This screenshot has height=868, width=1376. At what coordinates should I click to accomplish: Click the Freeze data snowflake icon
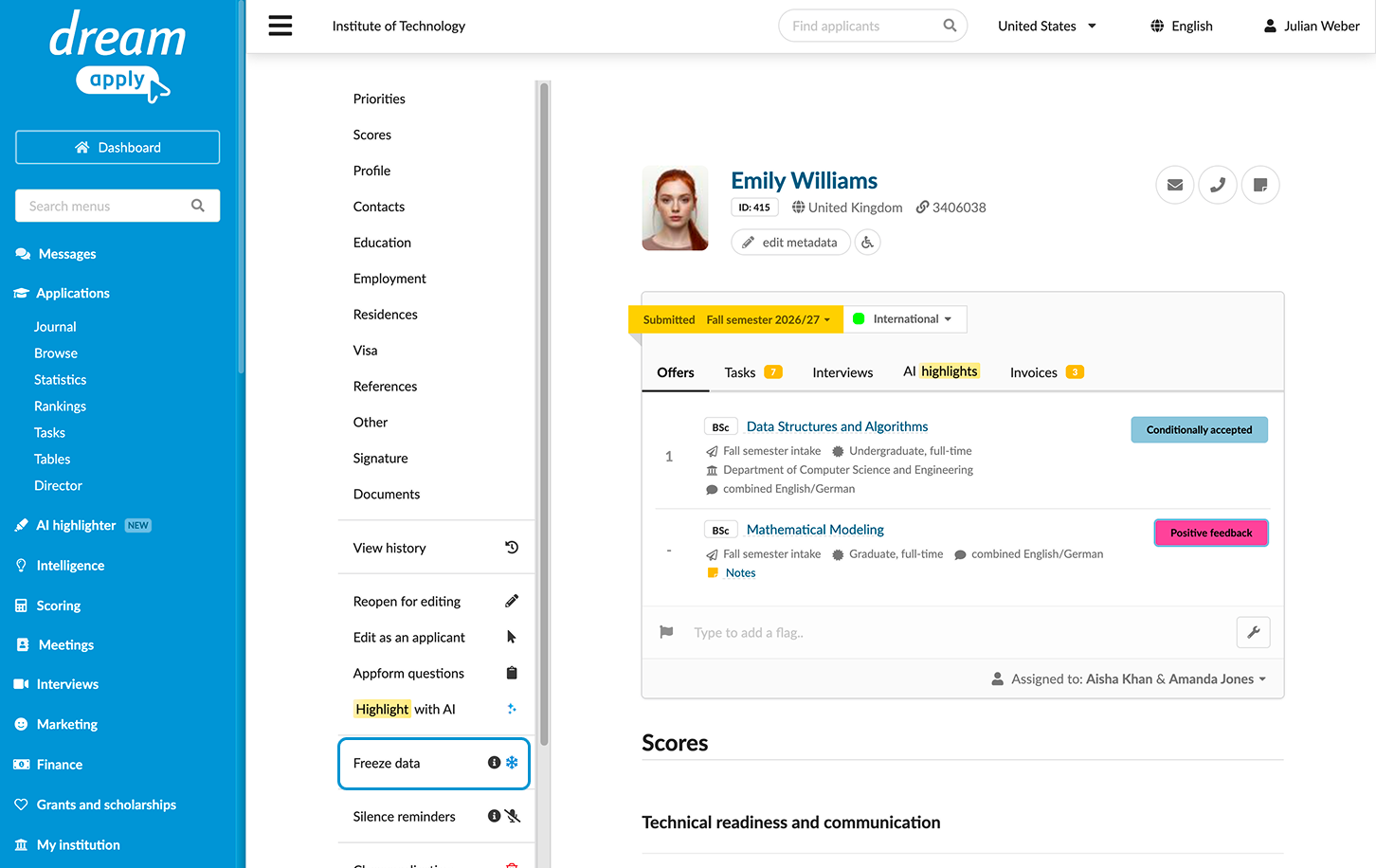tap(512, 763)
